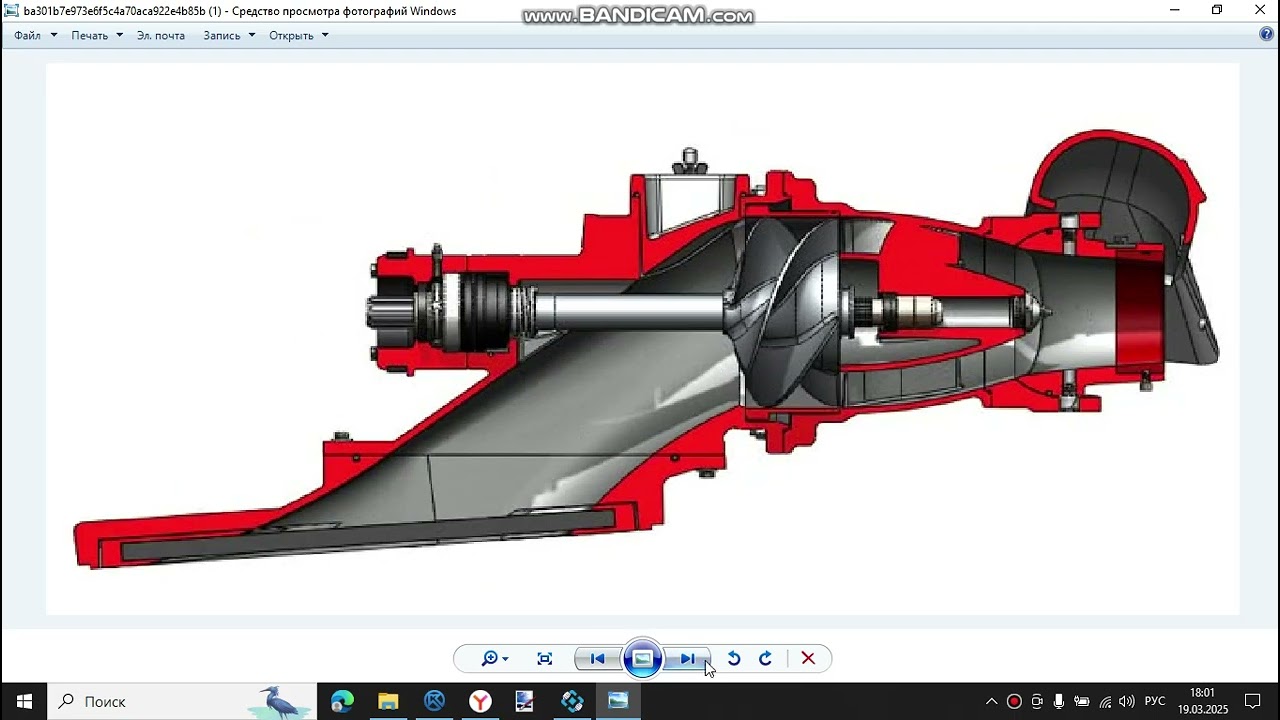Start the slide show
Screen dimensions: 1280x720
pyautogui.click(x=642, y=658)
